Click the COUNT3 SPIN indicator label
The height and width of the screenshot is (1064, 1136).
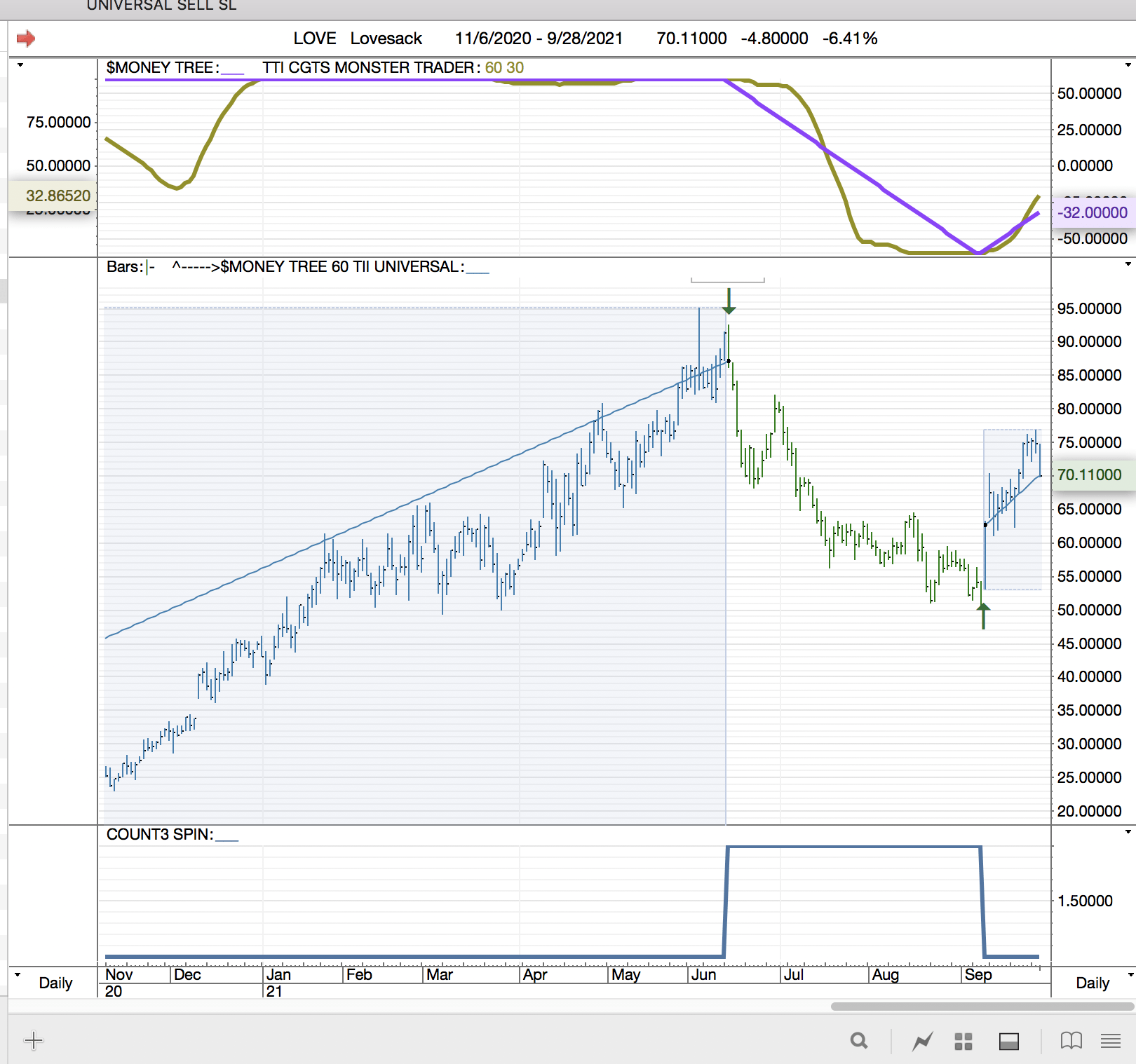click(x=159, y=834)
